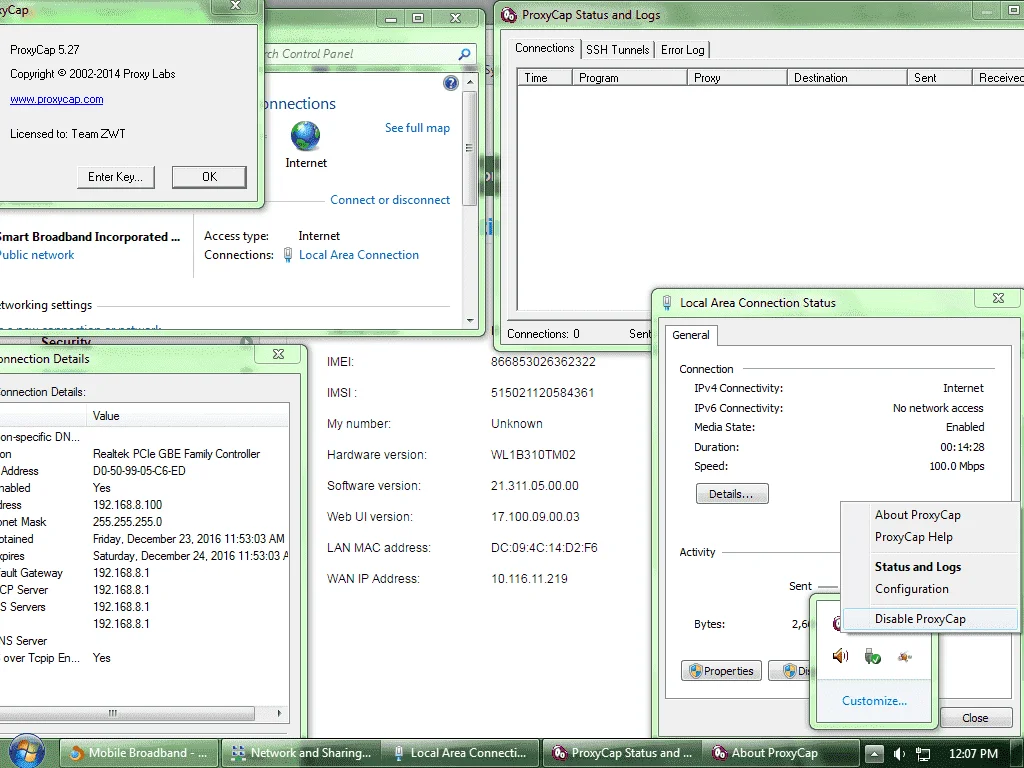
Task: Click the network plug icon beside Local Area Connection
Action: coord(288,255)
